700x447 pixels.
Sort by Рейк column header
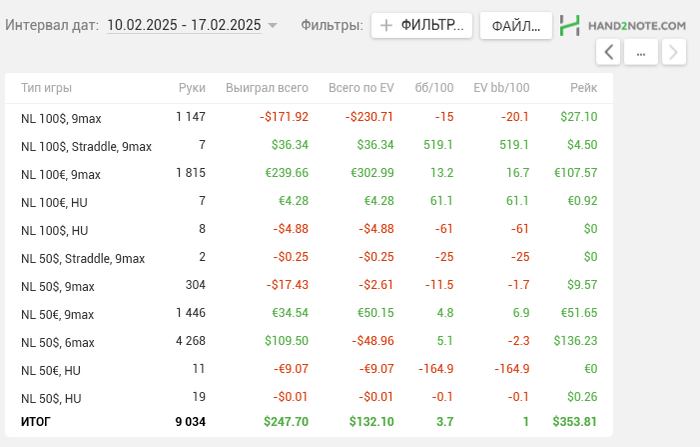click(583, 88)
